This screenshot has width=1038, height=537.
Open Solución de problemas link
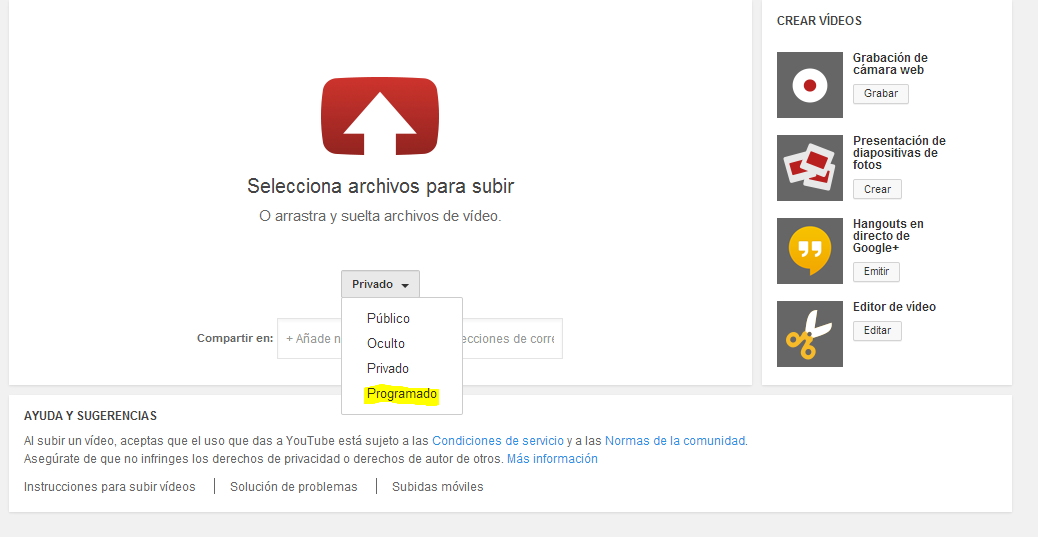pos(294,487)
